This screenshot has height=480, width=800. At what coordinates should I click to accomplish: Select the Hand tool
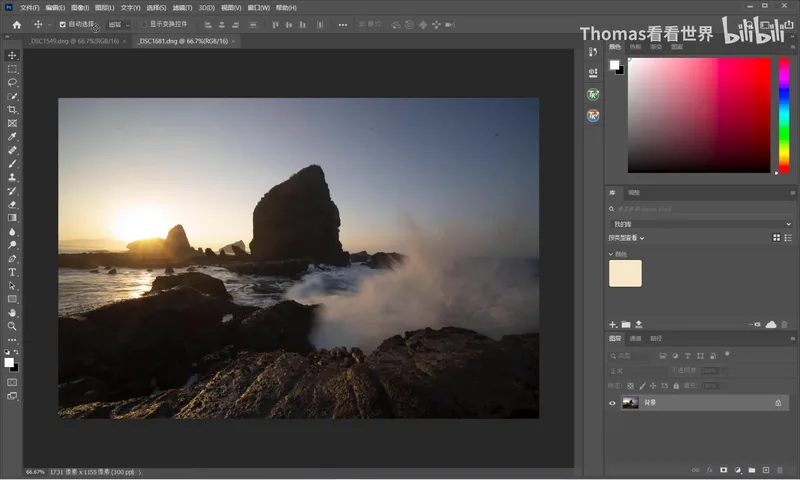[x=12, y=313]
